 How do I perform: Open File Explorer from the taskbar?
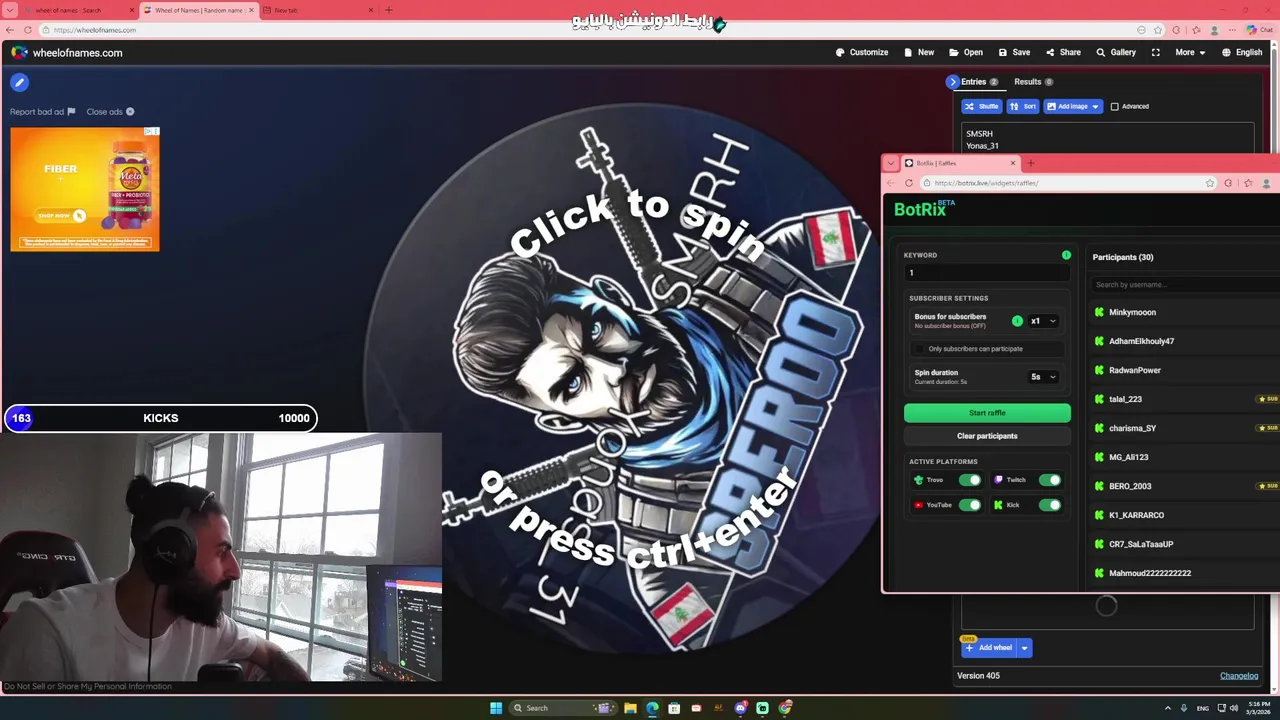click(x=630, y=708)
